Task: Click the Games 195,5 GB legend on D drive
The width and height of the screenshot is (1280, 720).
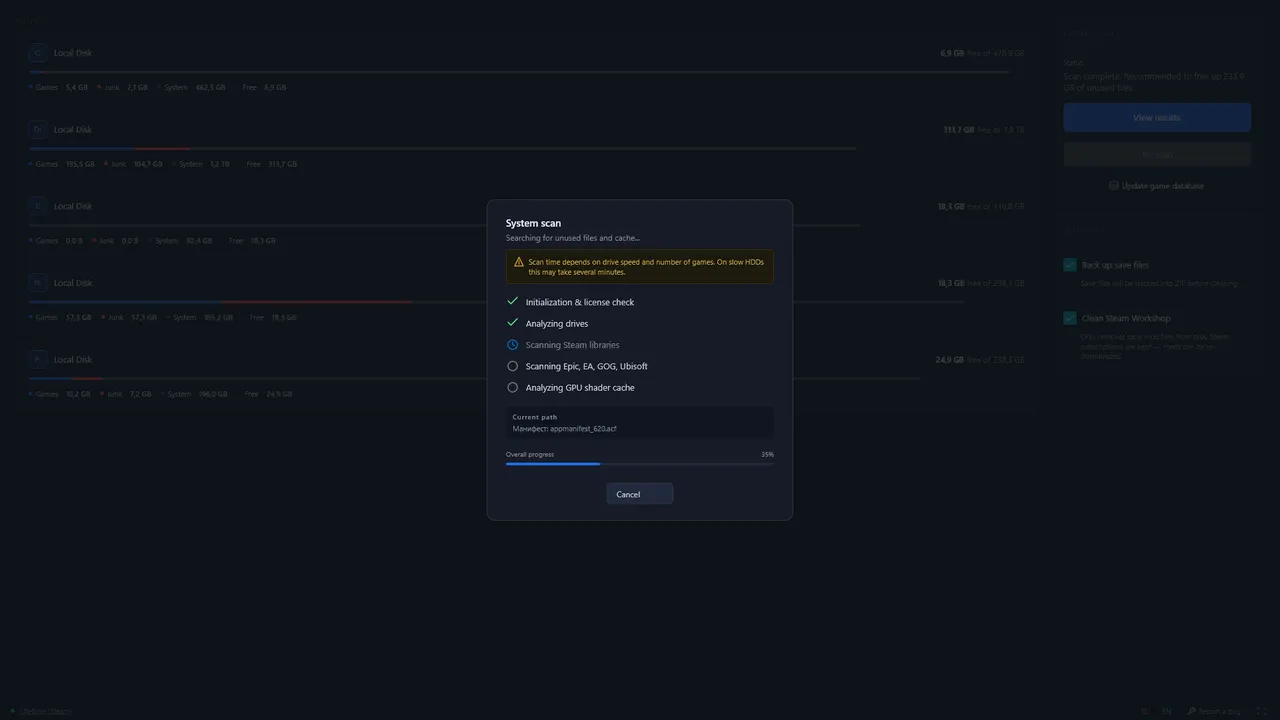Action: tap(62, 164)
